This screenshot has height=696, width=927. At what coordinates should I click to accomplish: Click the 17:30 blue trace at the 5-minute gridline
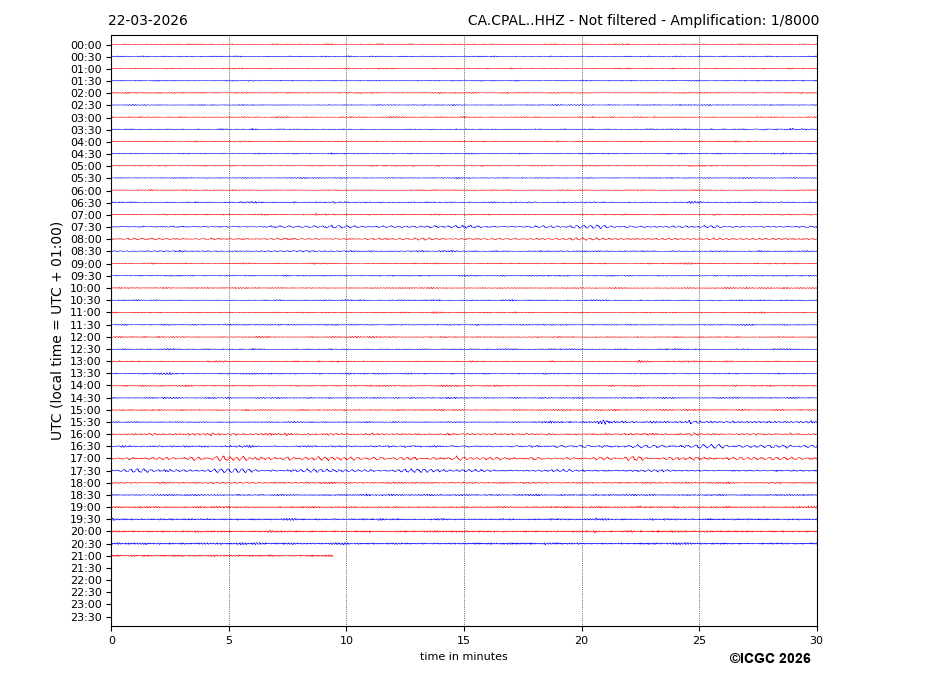click(x=229, y=470)
